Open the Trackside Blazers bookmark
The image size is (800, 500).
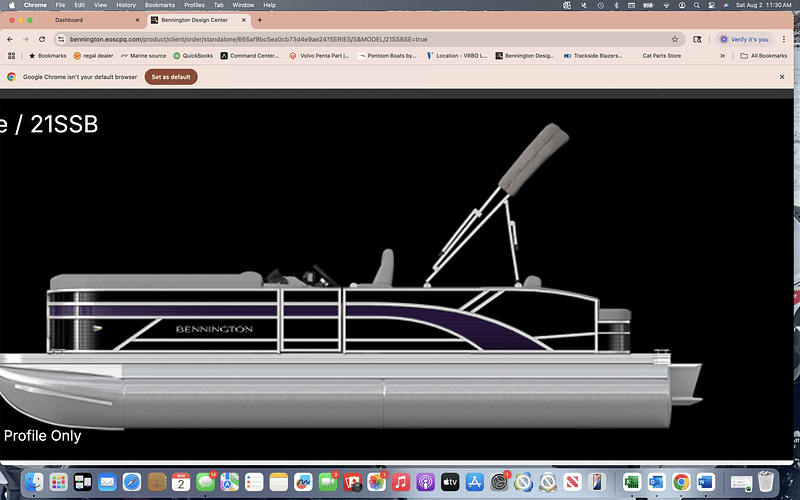click(x=593, y=56)
